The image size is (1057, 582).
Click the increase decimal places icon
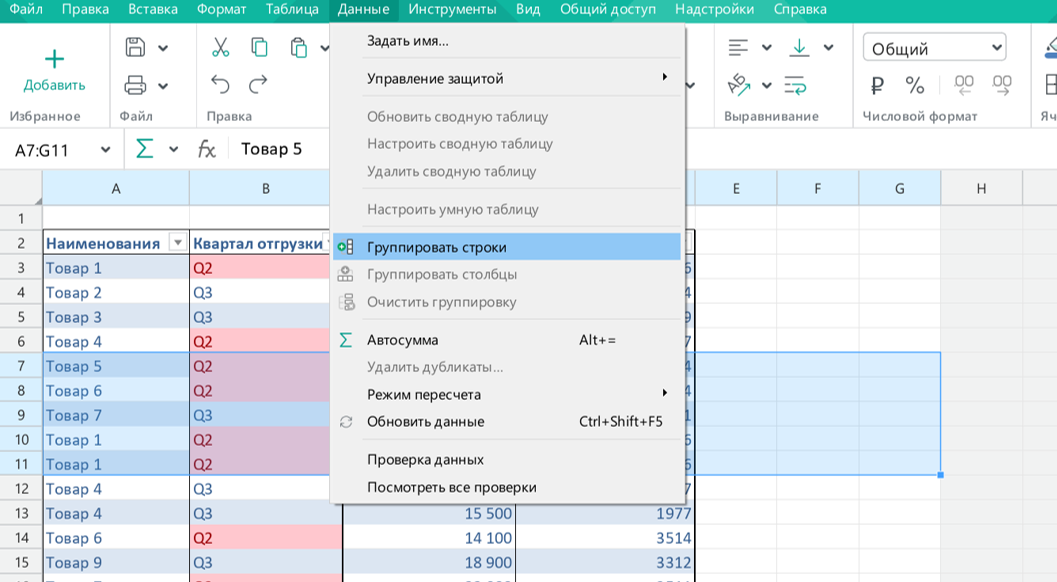tap(1002, 86)
